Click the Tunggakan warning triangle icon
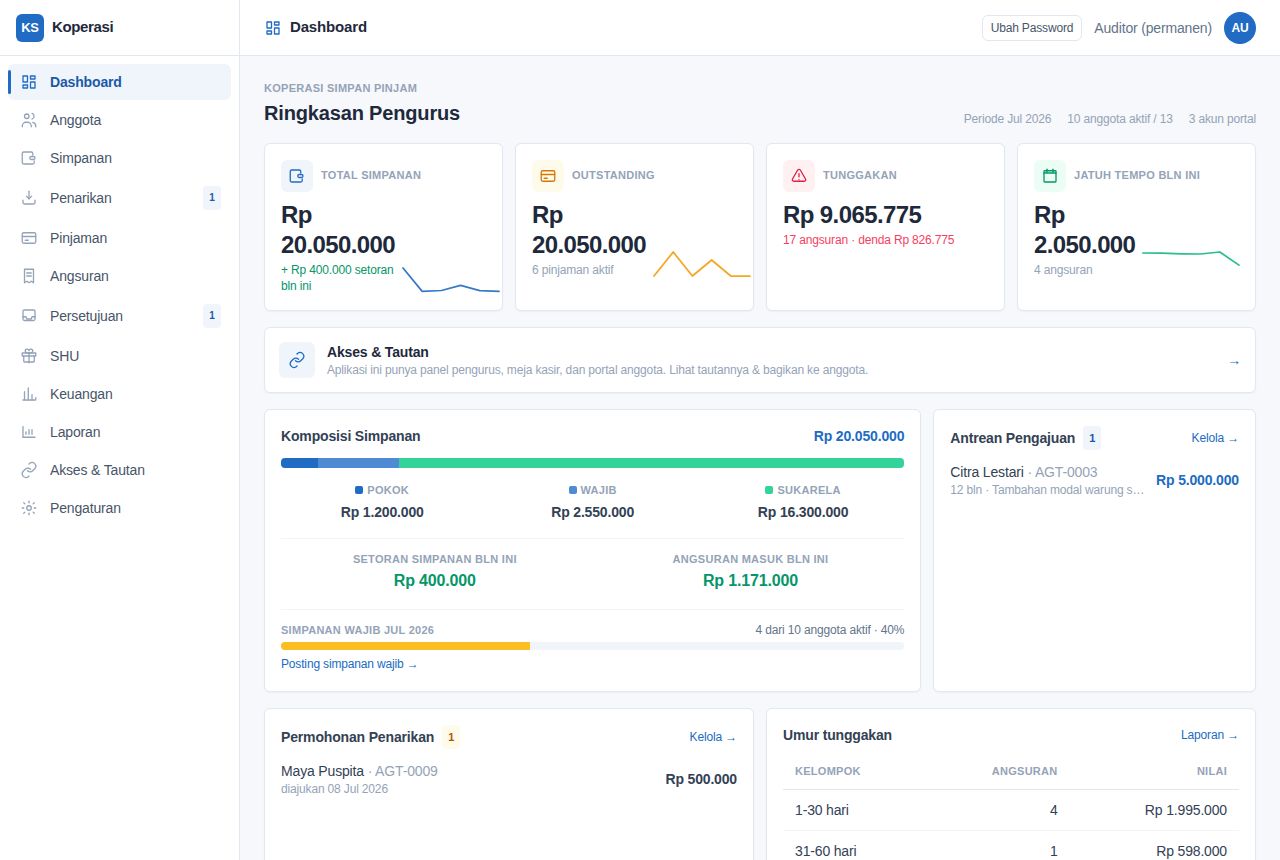1280x860 pixels. click(x=799, y=176)
